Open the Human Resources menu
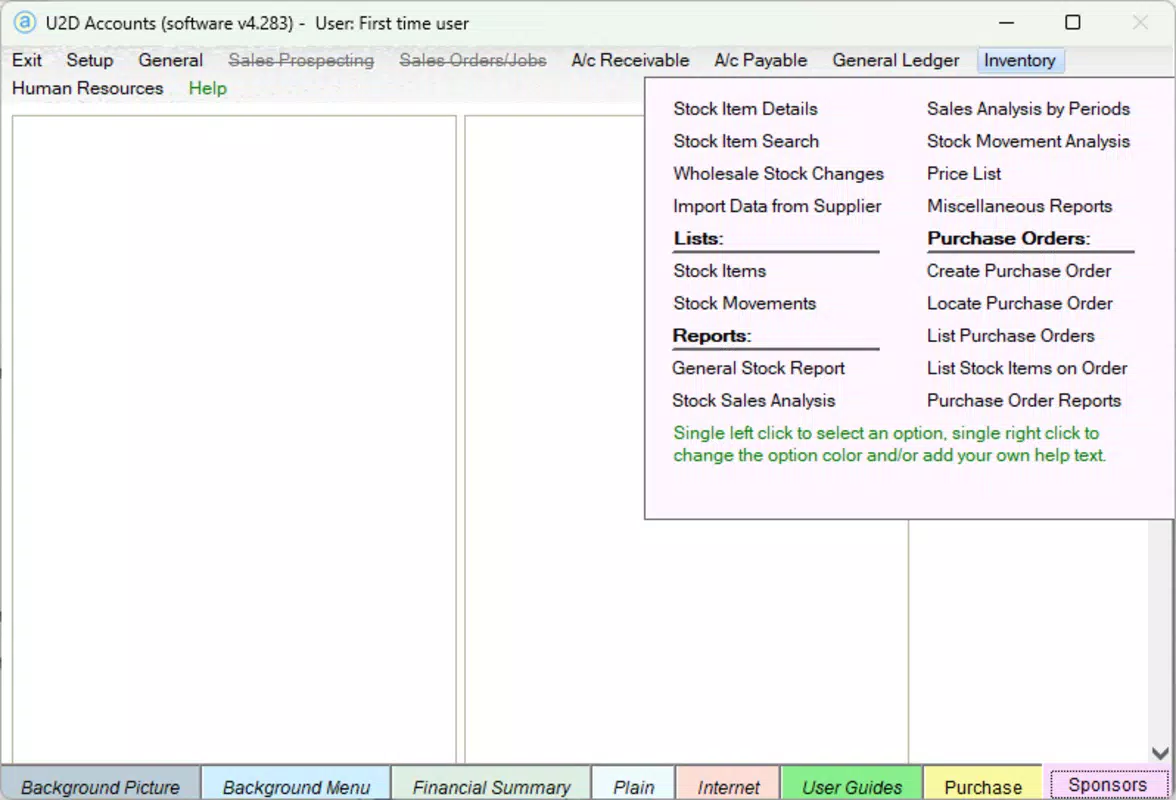1176x800 pixels. coord(88,88)
